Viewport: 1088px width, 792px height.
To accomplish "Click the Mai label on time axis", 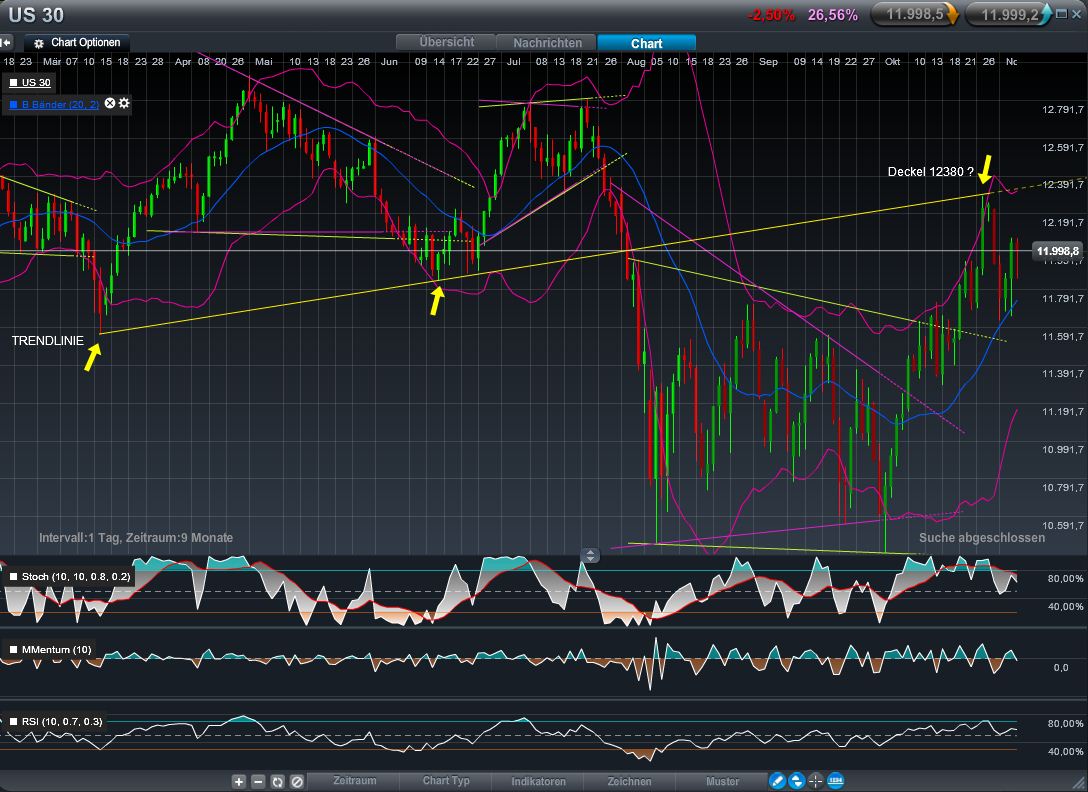I will point(264,62).
